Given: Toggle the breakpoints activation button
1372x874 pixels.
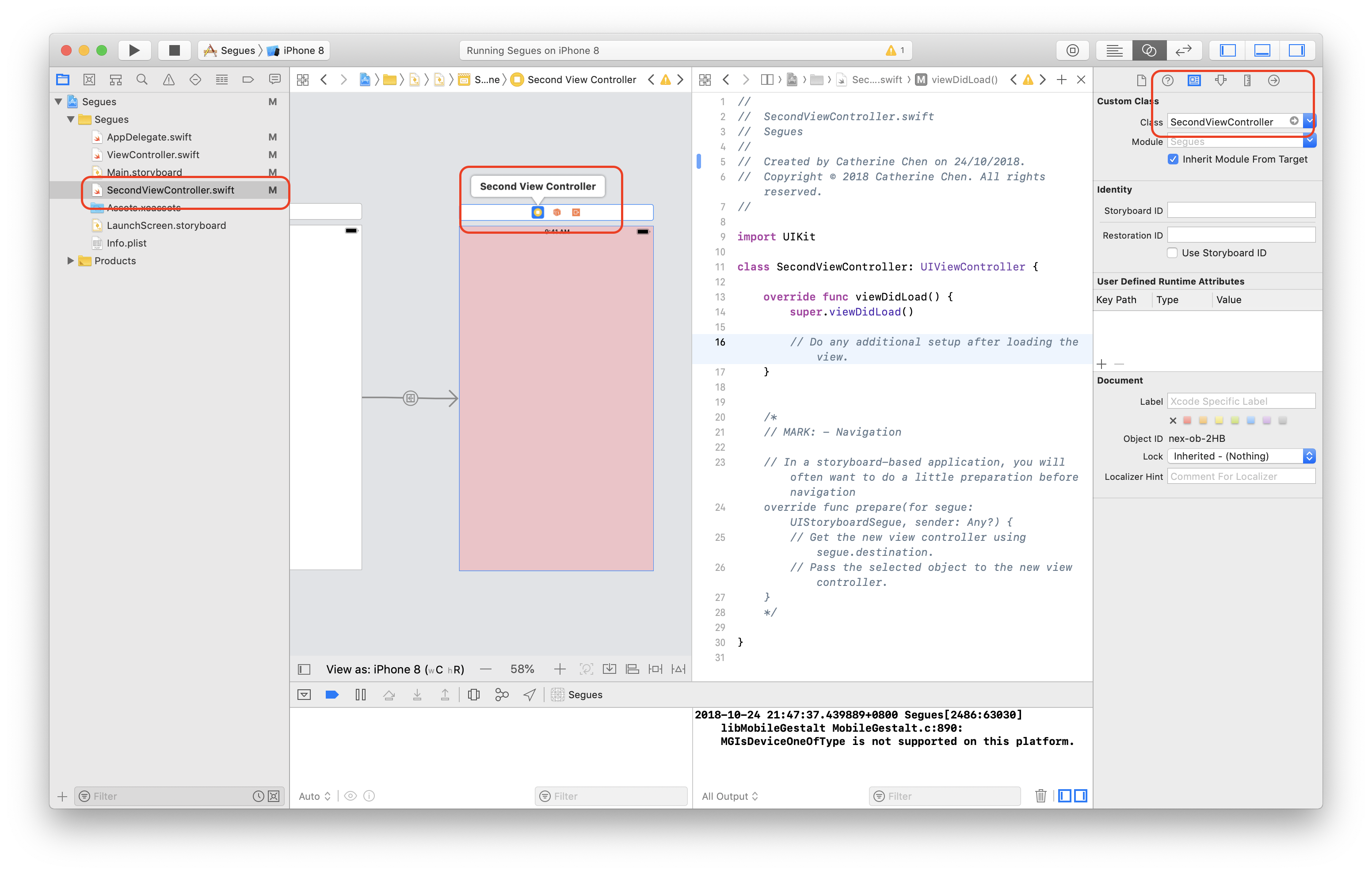Looking at the screenshot, I should pyautogui.click(x=332, y=695).
